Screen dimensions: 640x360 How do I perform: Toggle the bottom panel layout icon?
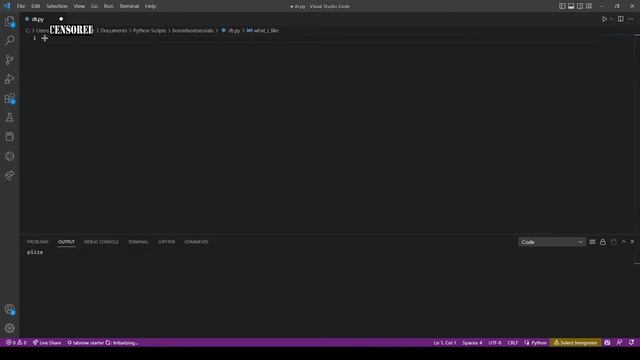point(571,6)
